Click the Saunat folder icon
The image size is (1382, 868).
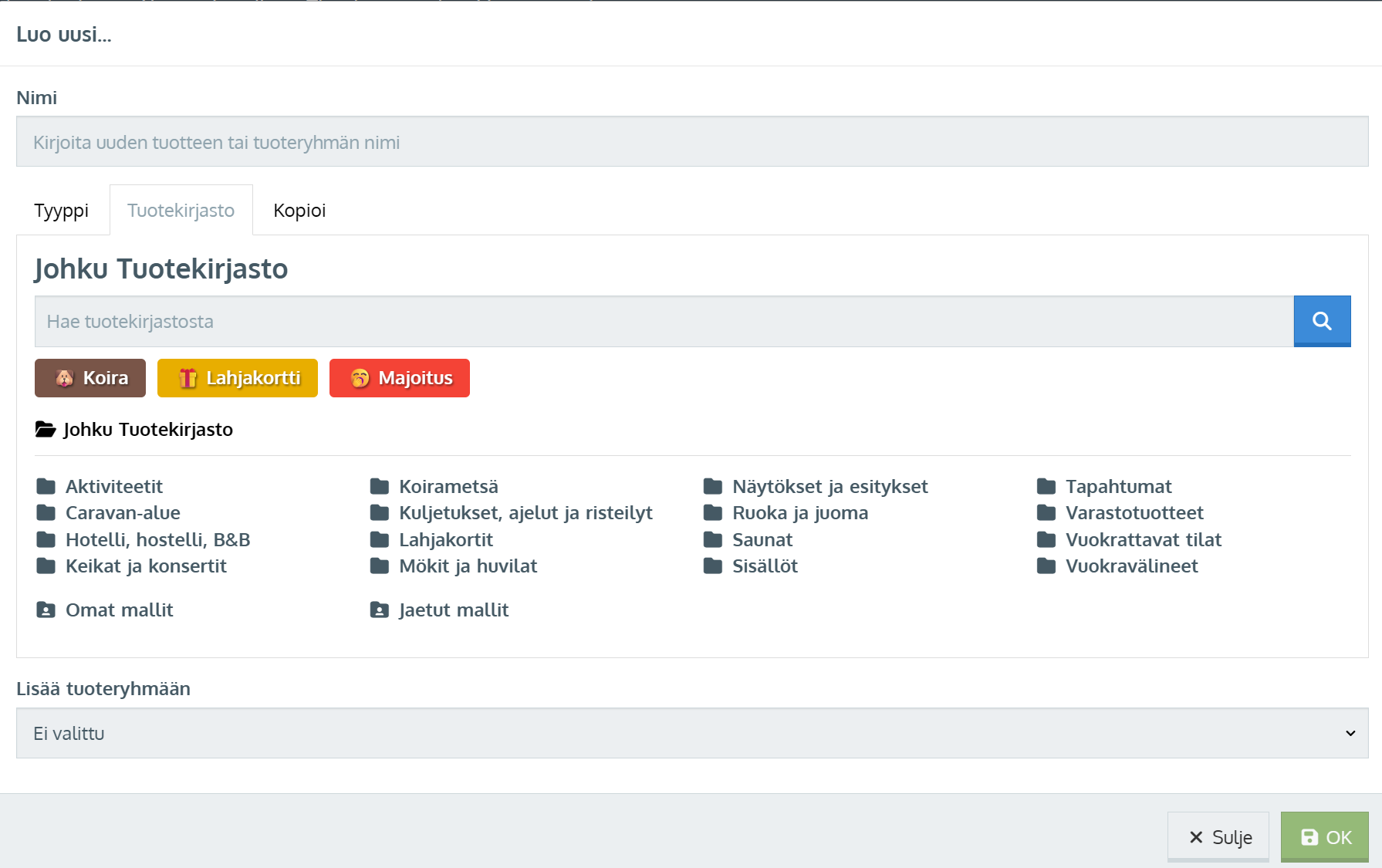(x=713, y=540)
